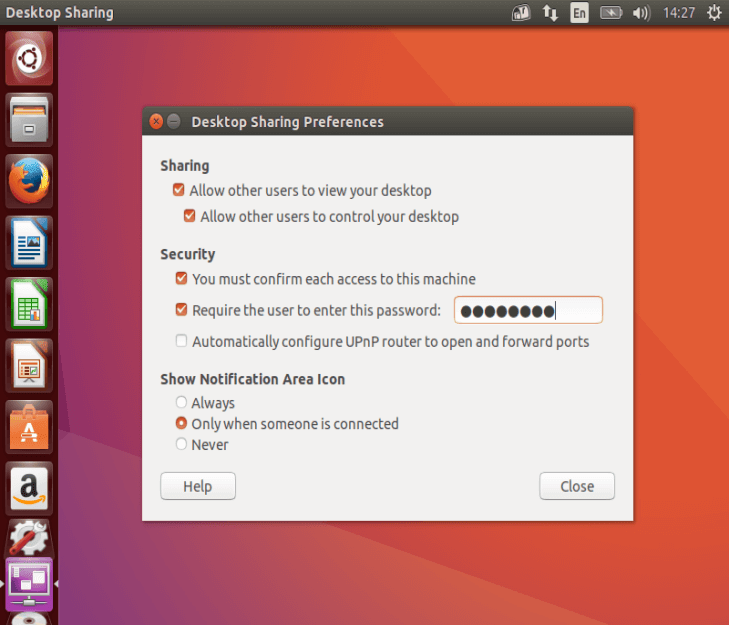
Task: Launch LibreOffice Impress from the launcher
Action: pos(29,365)
